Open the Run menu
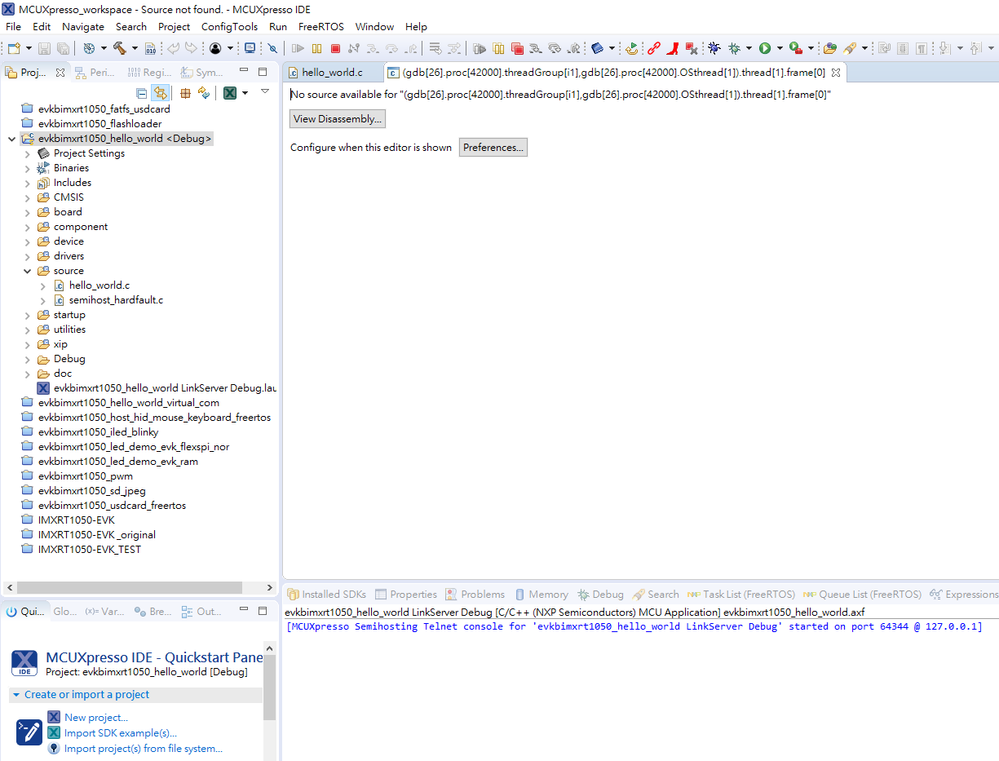This screenshot has width=999, height=761. (278, 27)
